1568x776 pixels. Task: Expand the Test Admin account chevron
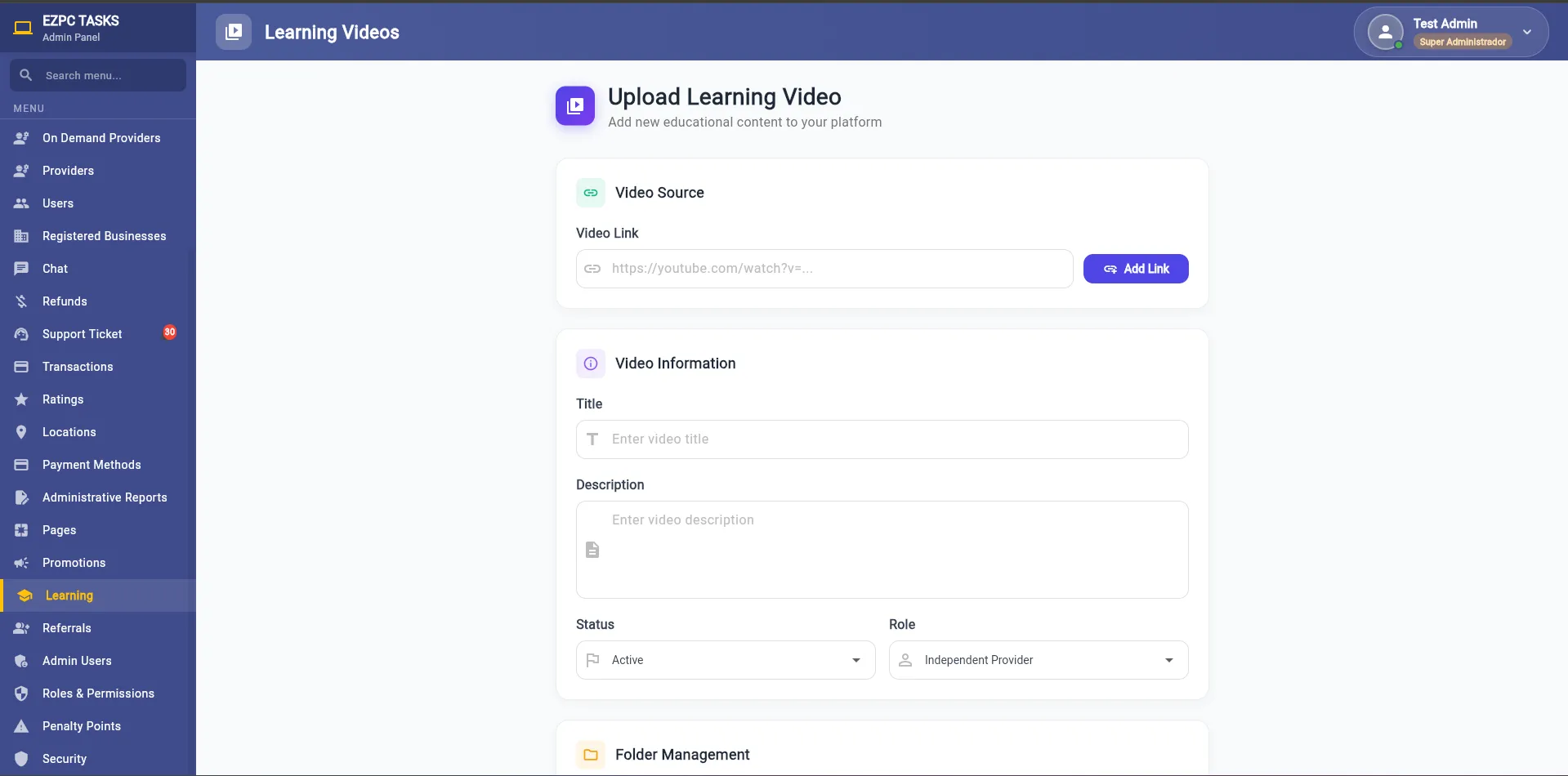[x=1527, y=32]
